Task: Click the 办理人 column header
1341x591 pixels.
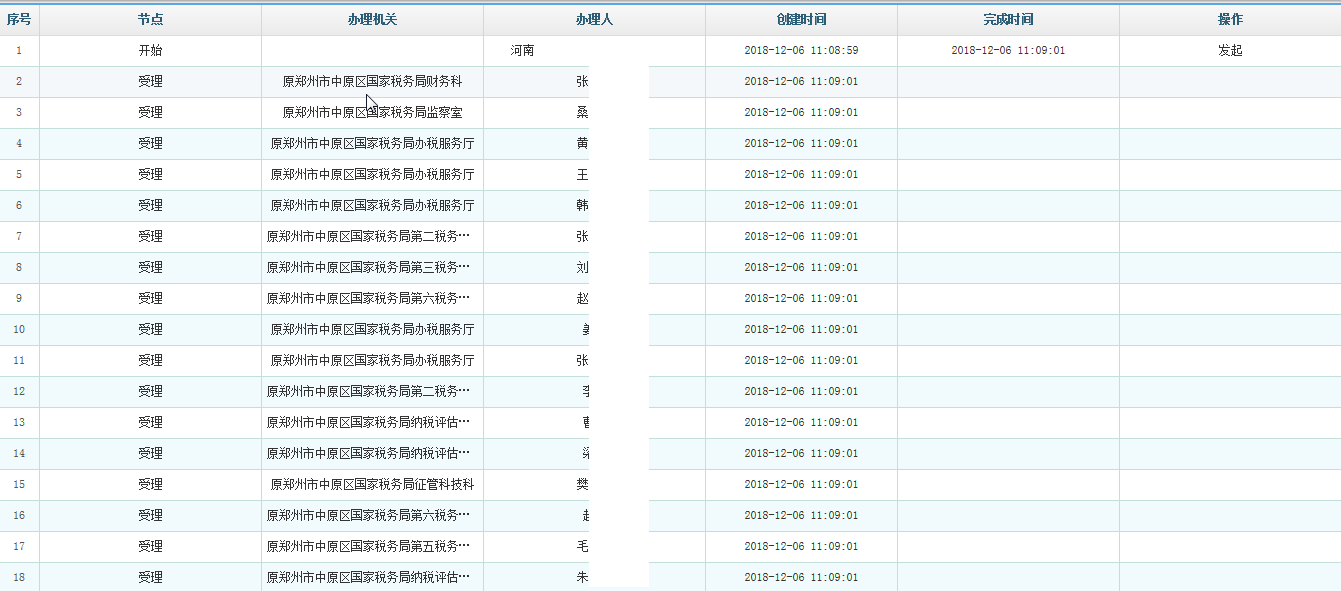Action: coord(594,19)
